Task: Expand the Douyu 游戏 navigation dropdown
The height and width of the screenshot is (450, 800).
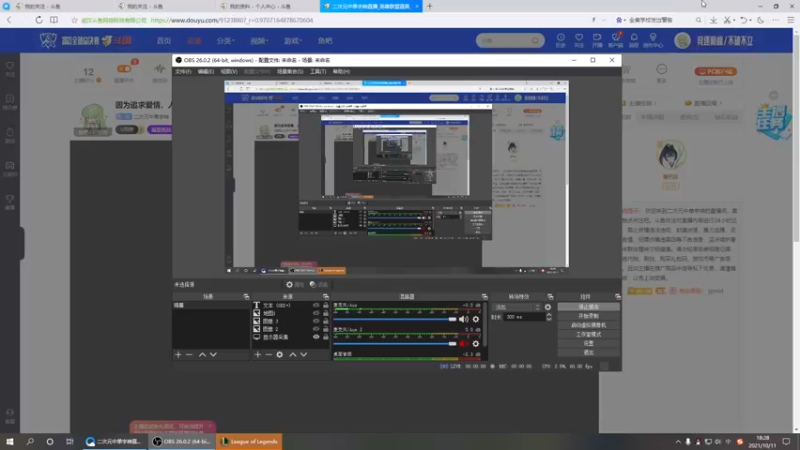Action: coord(293,40)
